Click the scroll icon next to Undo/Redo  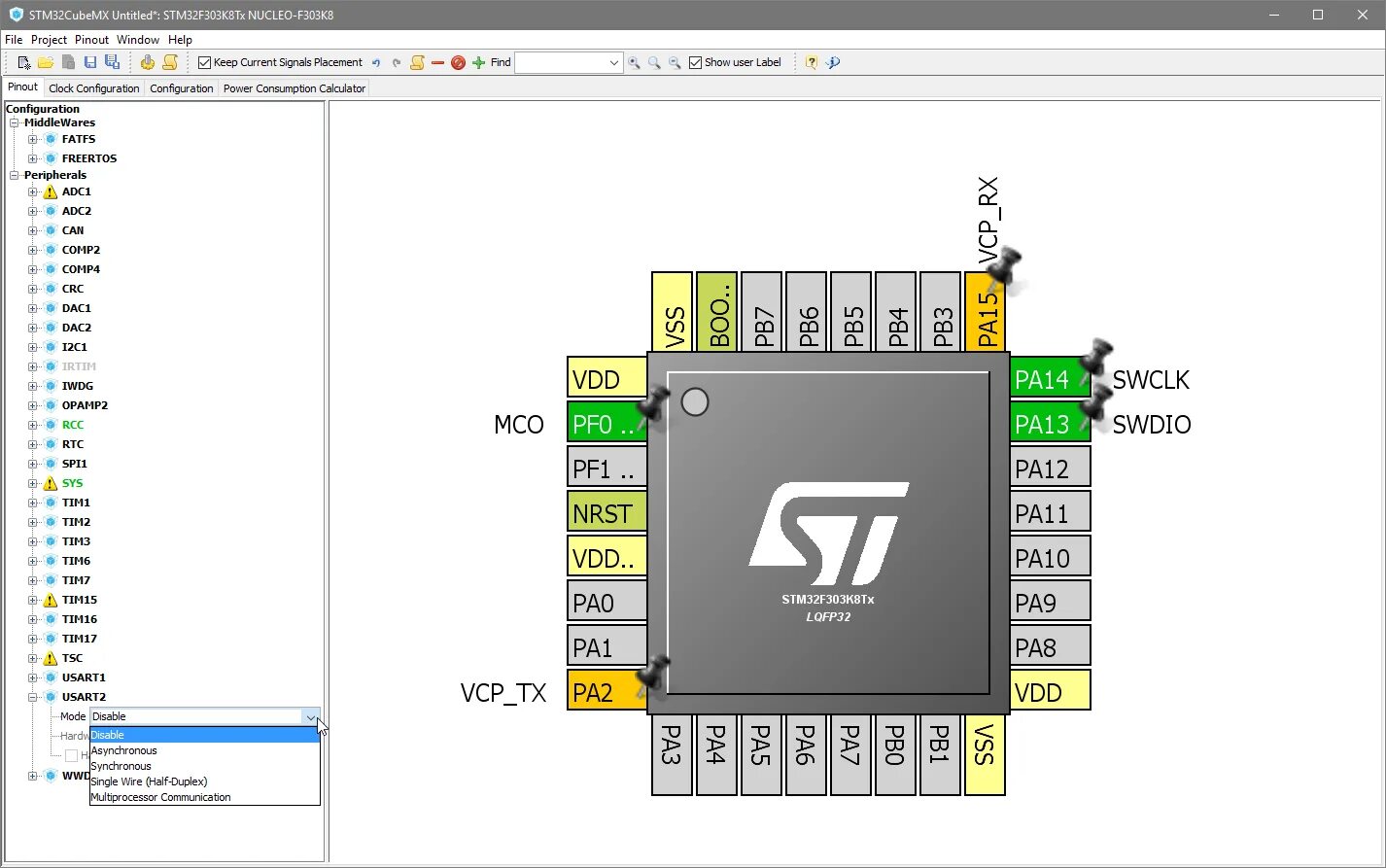coord(417,62)
